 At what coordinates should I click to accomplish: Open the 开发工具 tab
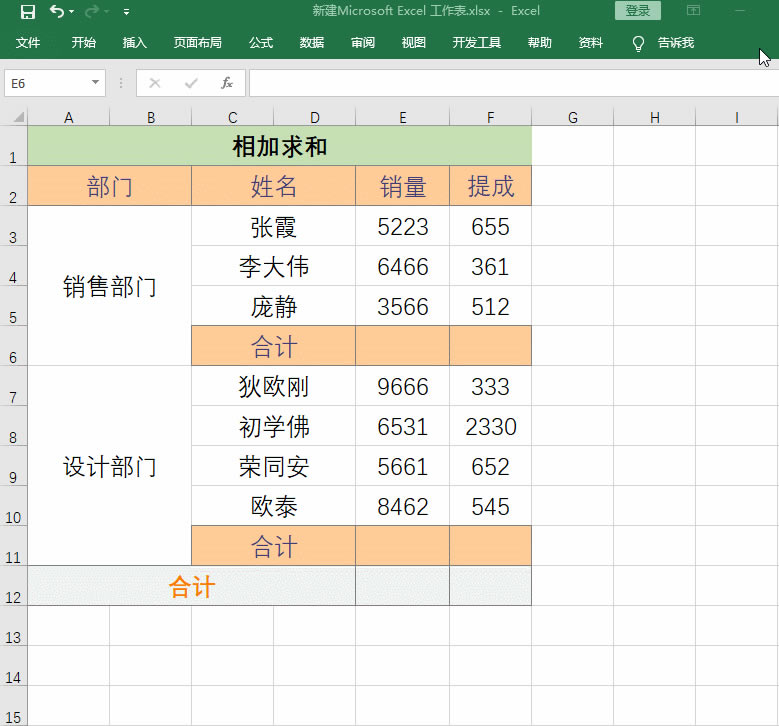477,43
